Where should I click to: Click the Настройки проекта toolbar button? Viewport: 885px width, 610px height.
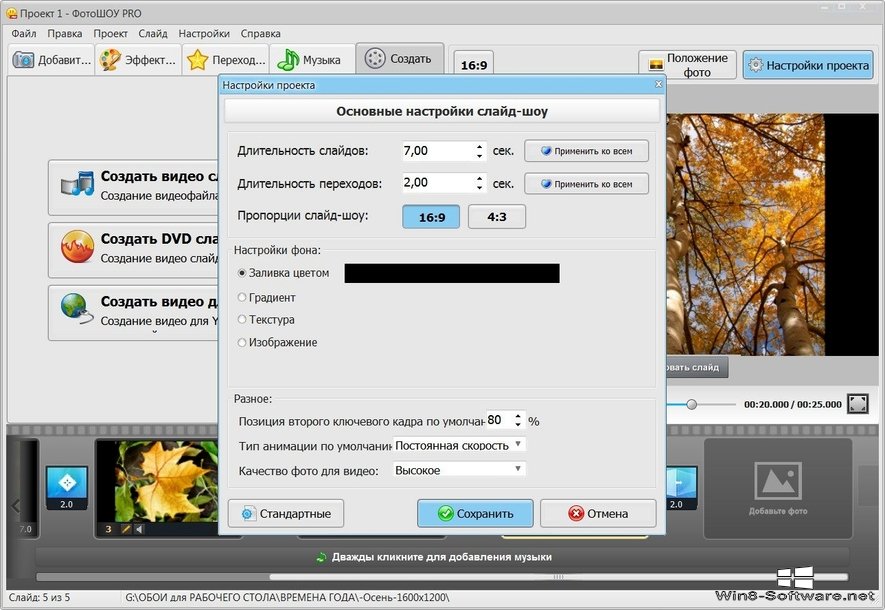point(808,65)
